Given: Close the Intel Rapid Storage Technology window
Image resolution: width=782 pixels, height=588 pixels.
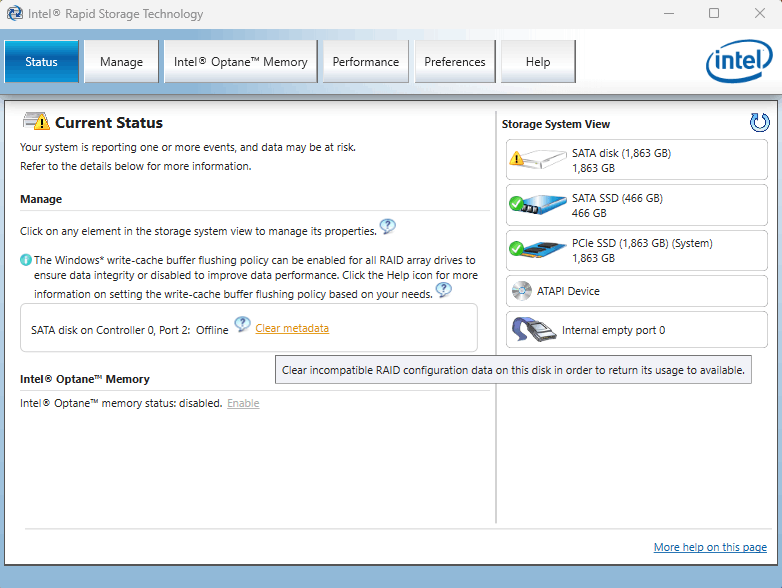Looking at the screenshot, I should point(760,13).
